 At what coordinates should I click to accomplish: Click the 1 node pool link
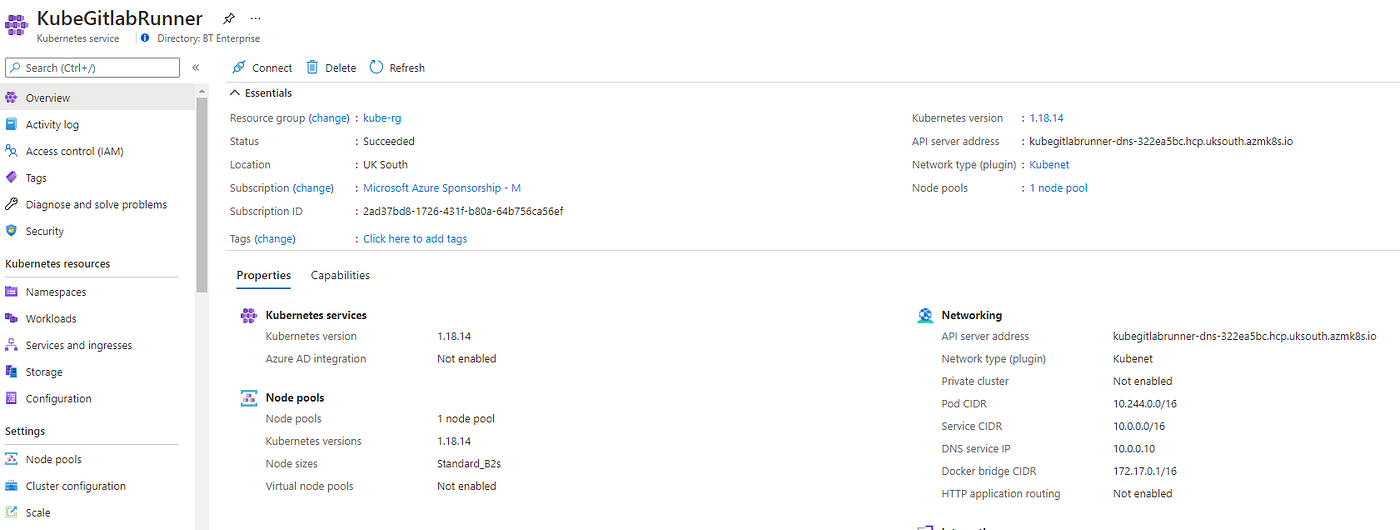1059,188
